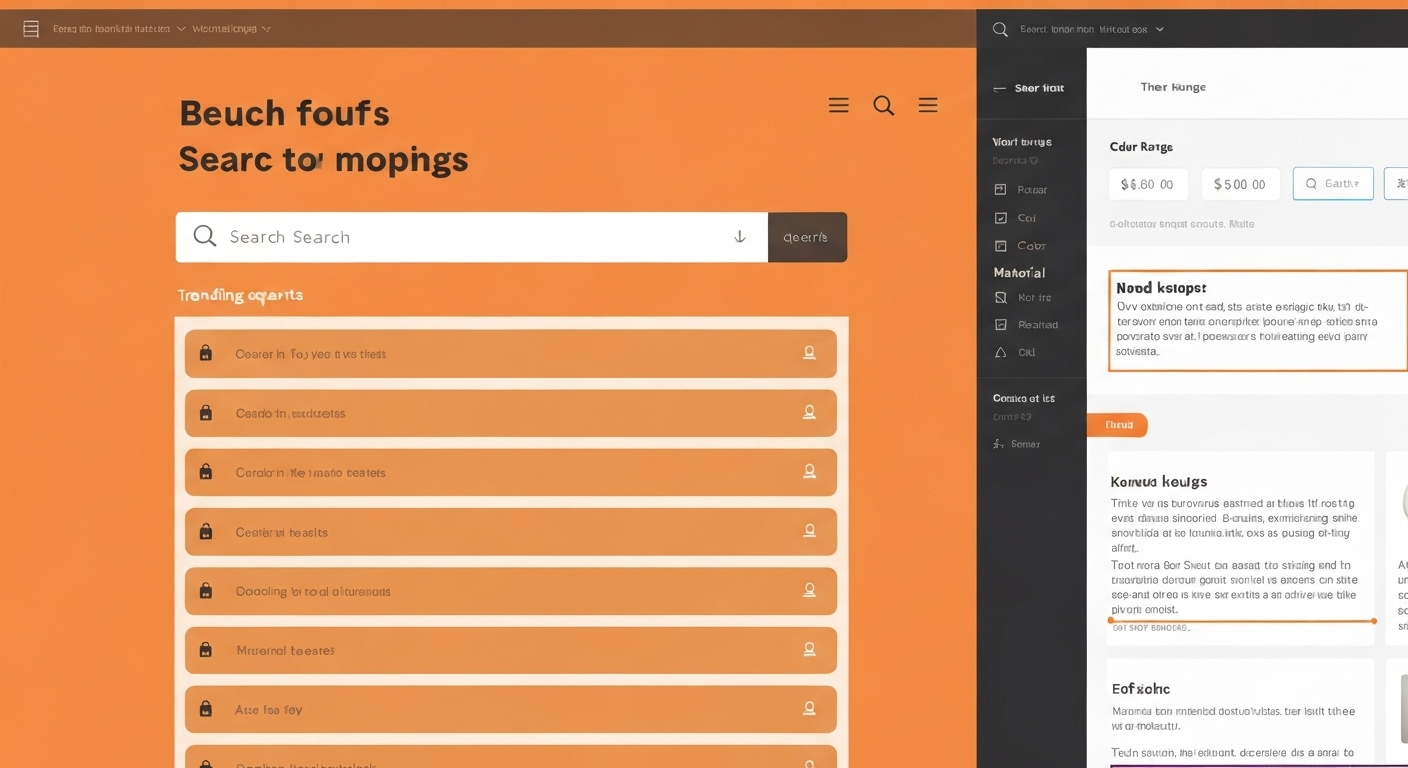Image resolution: width=1408 pixels, height=768 pixels.
Task: Click the 'Somer' icon in dark sidebar
Action: [x=998, y=443]
